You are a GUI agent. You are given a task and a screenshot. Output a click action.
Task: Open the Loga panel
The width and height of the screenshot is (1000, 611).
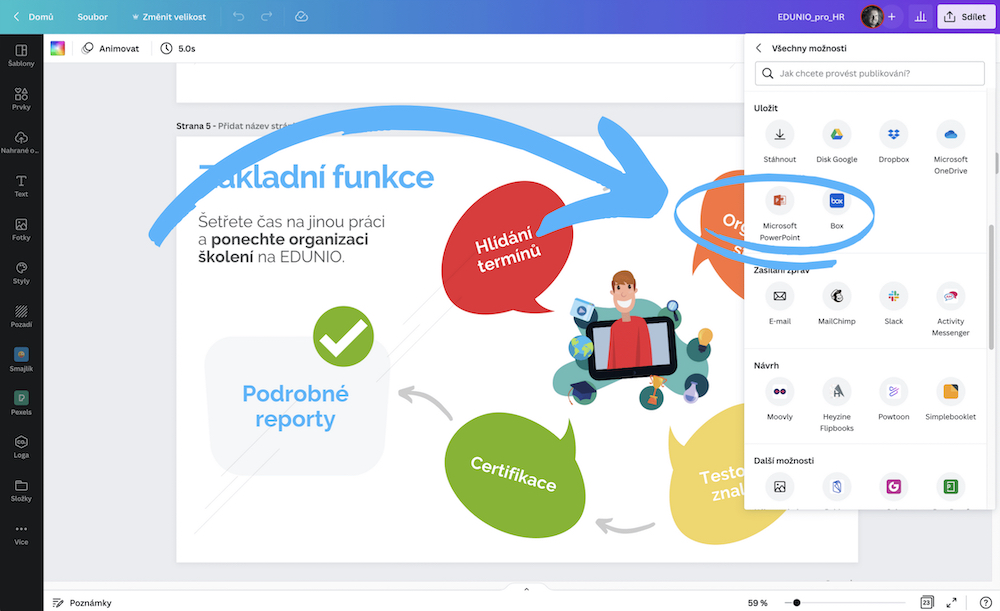(21, 446)
